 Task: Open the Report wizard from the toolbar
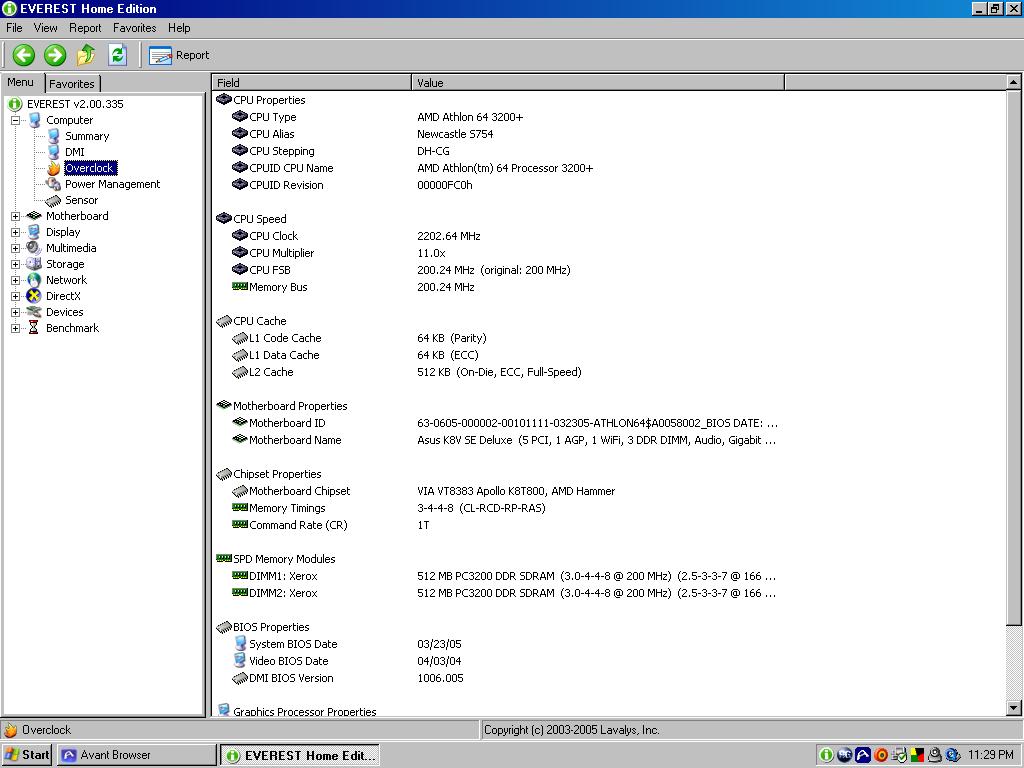pos(179,56)
